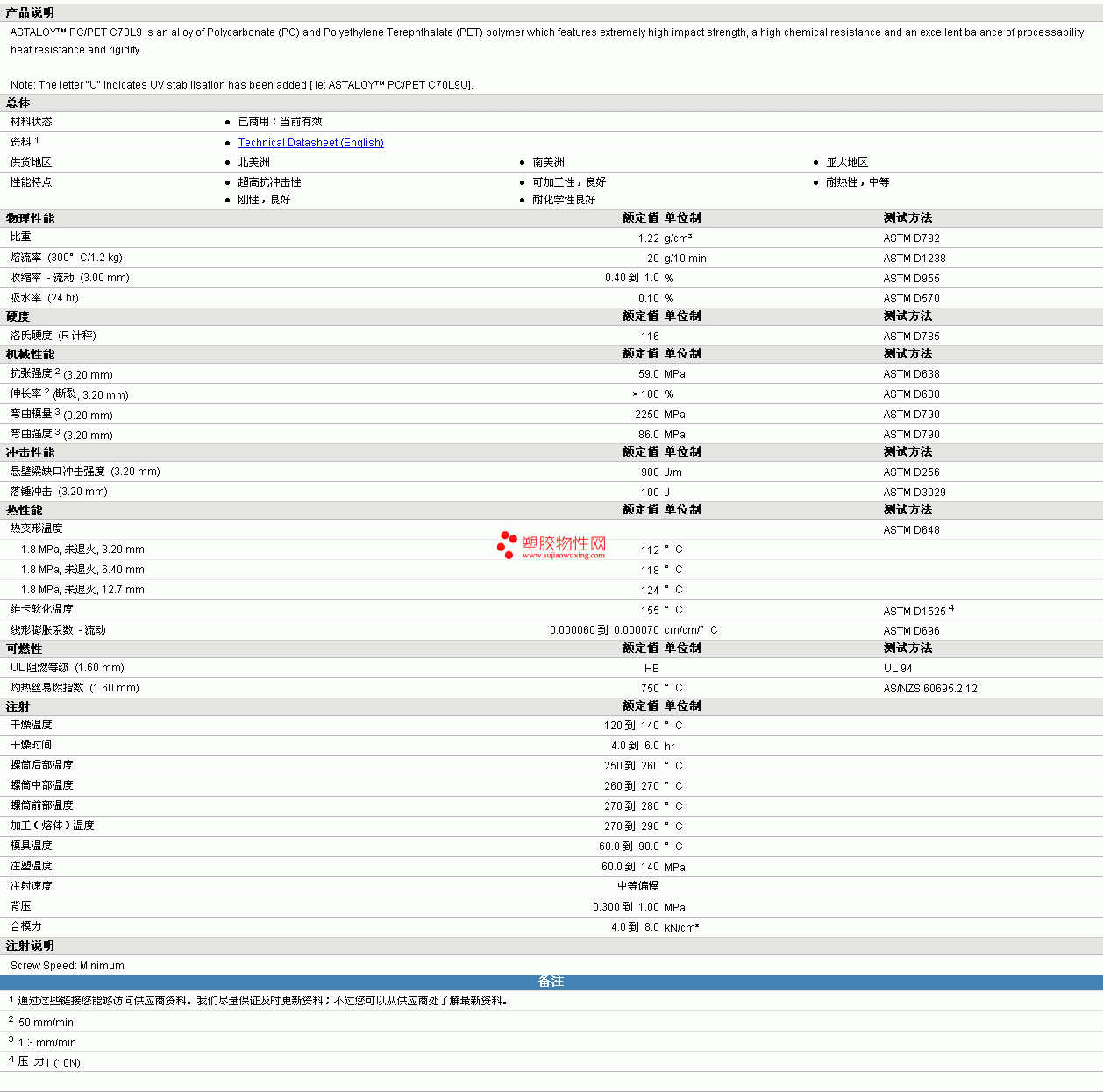This screenshot has width=1103, height=1092.
Task: Click the 维卡软化温度 label
Action: (x=42, y=609)
